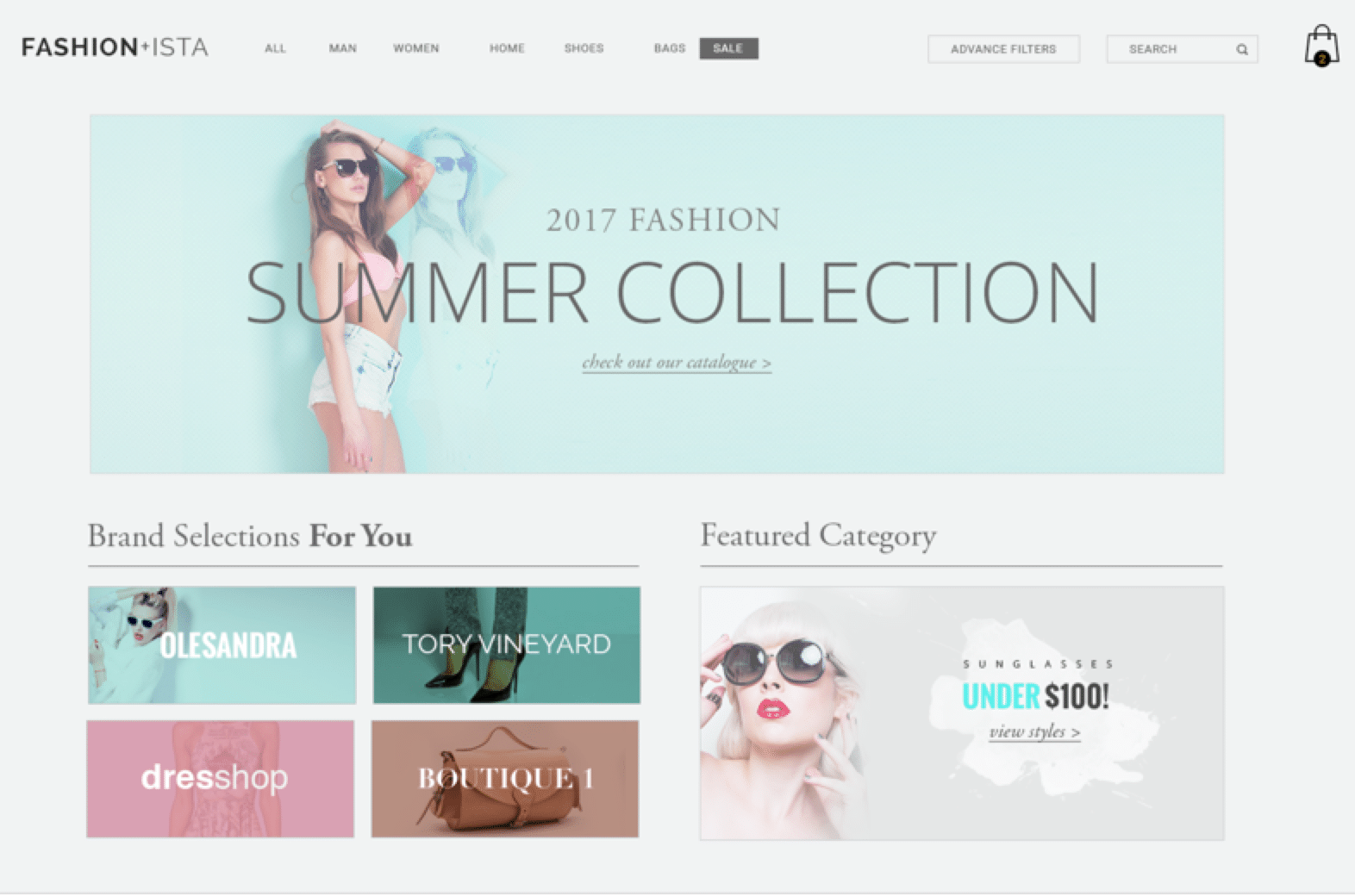Image resolution: width=1355 pixels, height=896 pixels.
Task: Open the Summer Collection hero banner
Action: (x=657, y=294)
